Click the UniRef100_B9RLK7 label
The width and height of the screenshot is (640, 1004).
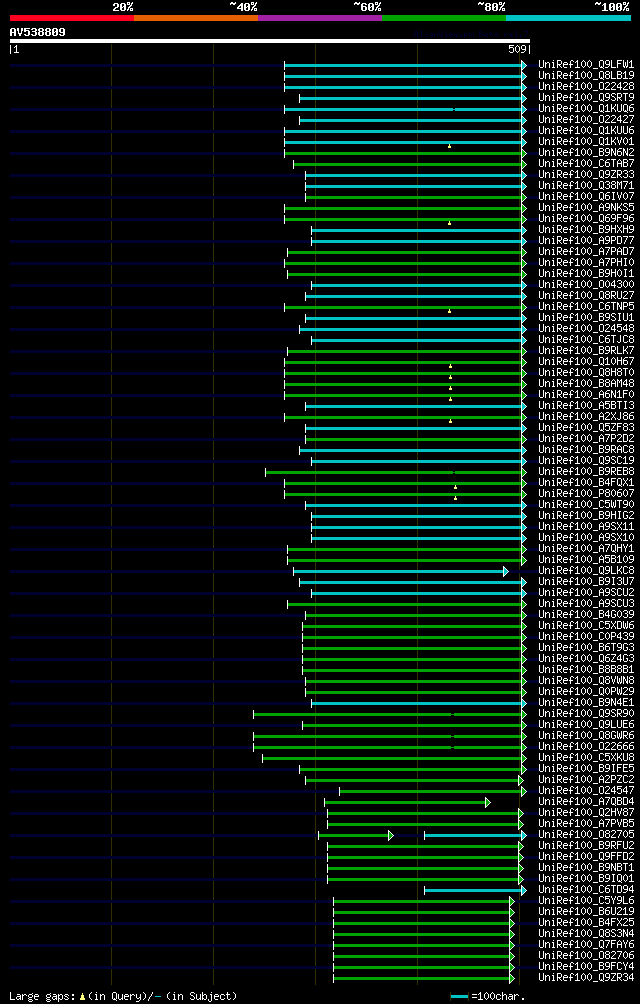(586, 350)
